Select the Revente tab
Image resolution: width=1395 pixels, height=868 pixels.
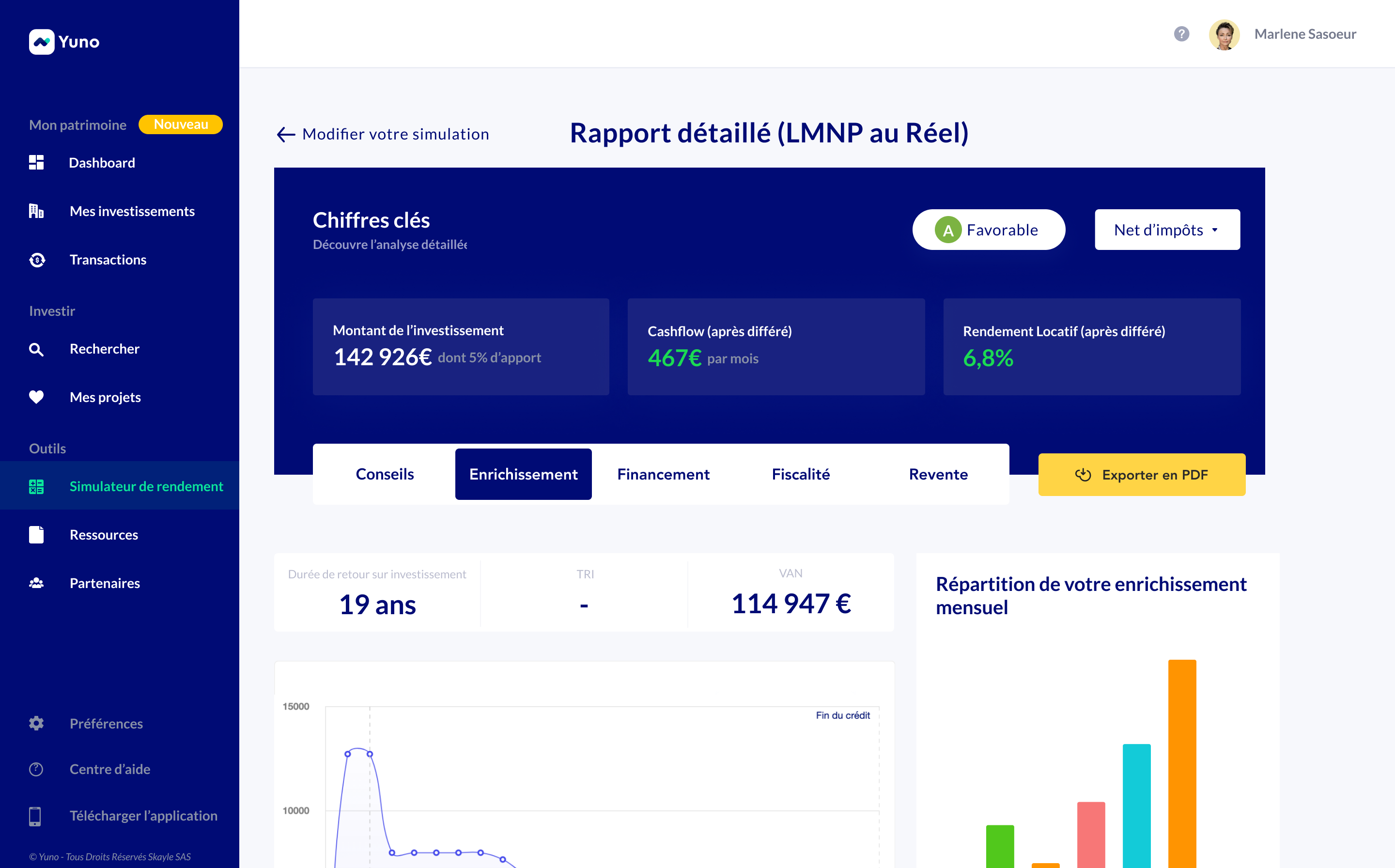tap(938, 474)
